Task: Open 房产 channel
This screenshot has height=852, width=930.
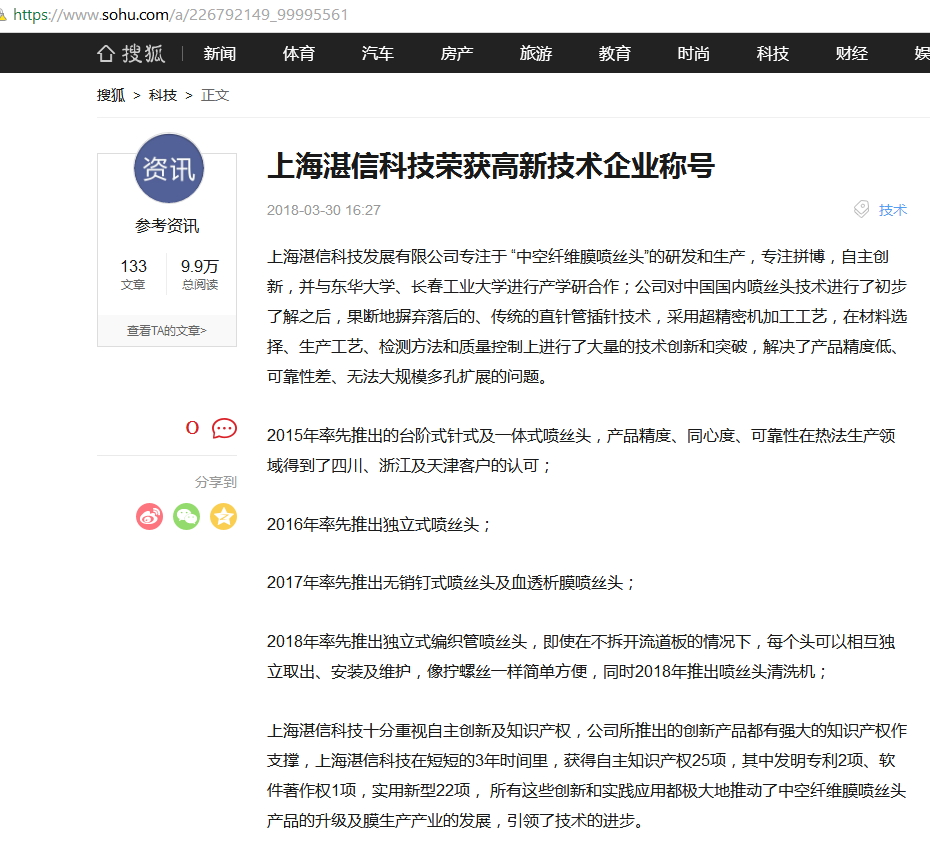Action: point(456,54)
